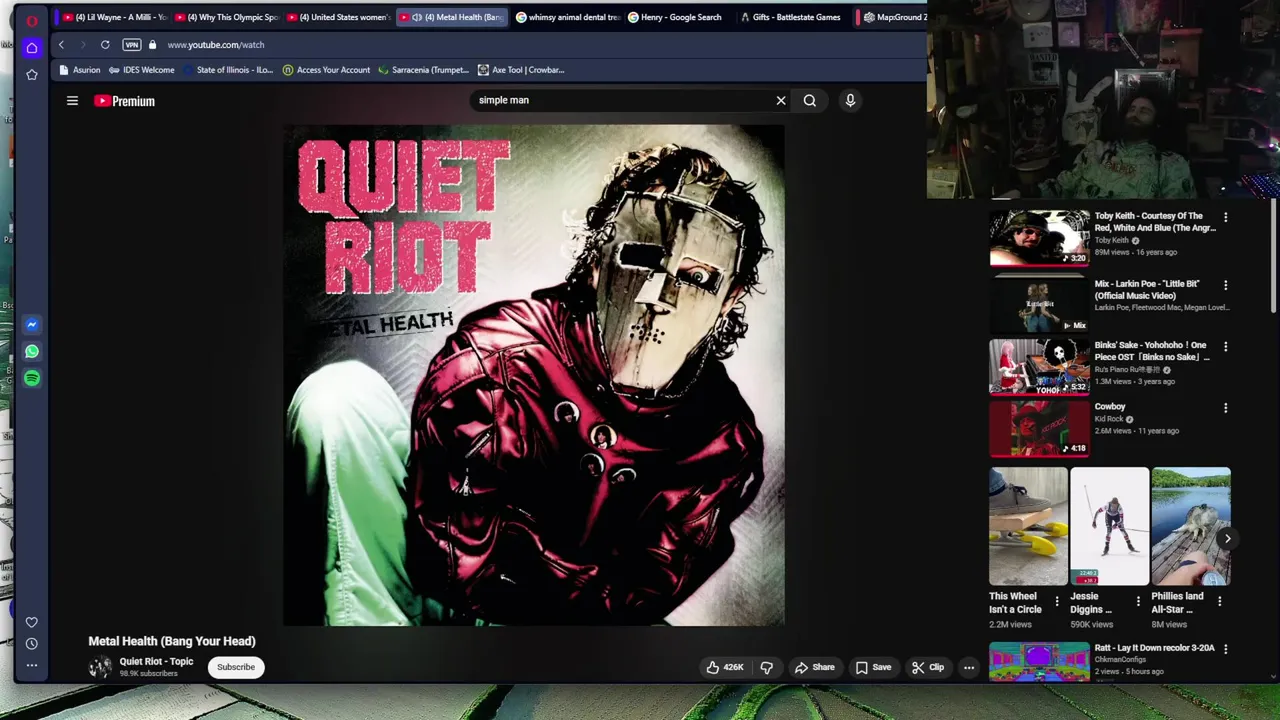Click the Quiet Riot album art video
This screenshot has height=720, width=1280.
pos(534,375)
